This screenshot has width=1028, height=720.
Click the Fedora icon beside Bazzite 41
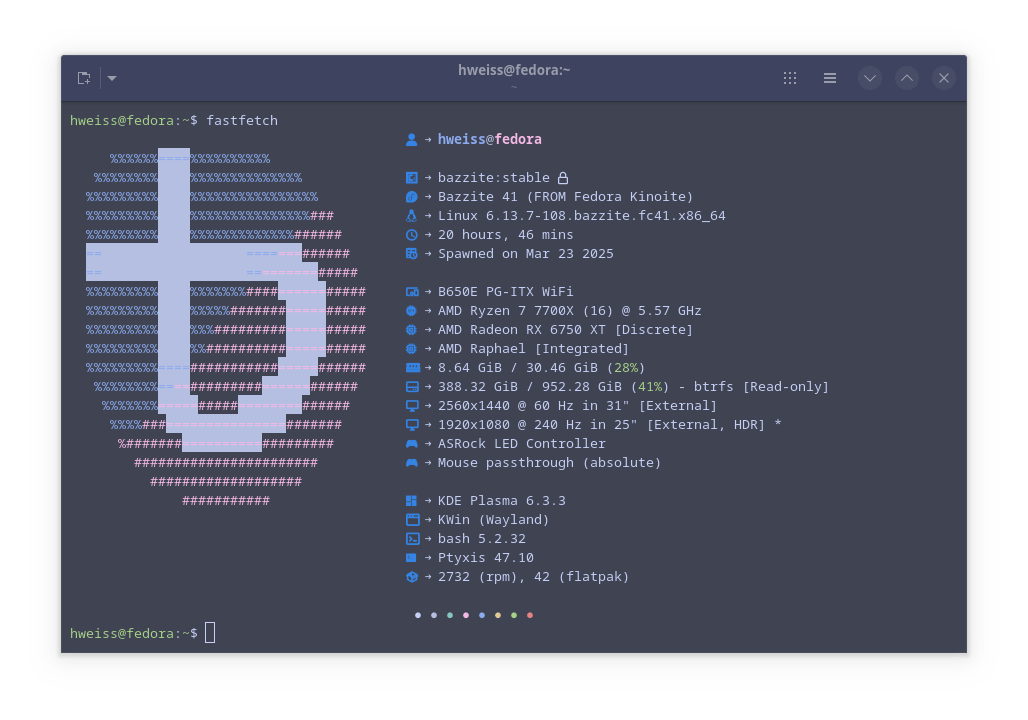tap(412, 197)
